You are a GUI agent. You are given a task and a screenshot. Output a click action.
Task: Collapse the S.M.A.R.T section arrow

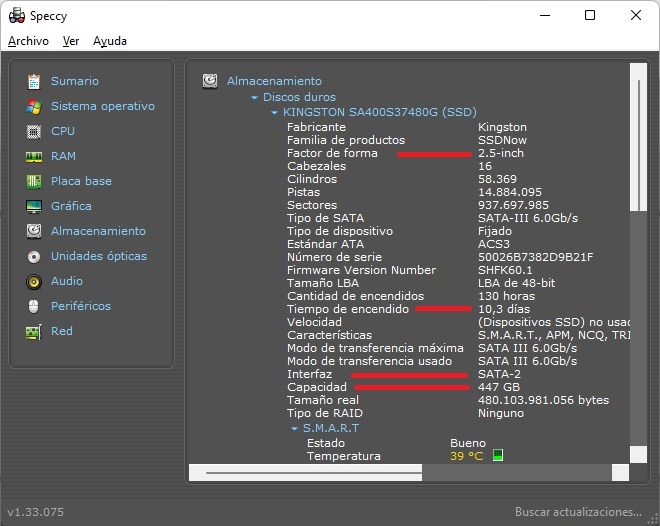pyautogui.click(x=295, y=429)
